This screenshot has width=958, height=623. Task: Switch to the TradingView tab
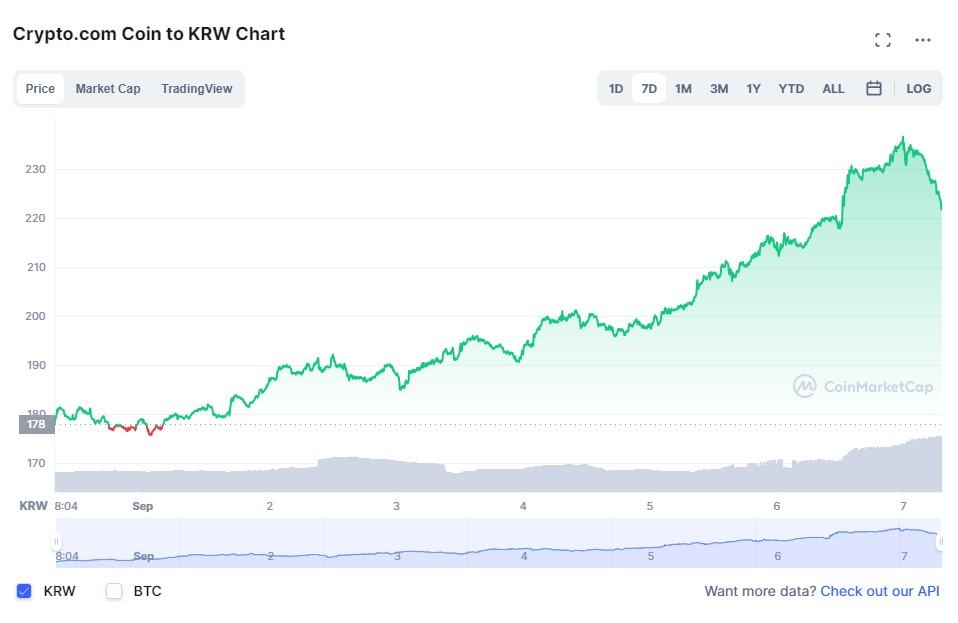point(196,89)
